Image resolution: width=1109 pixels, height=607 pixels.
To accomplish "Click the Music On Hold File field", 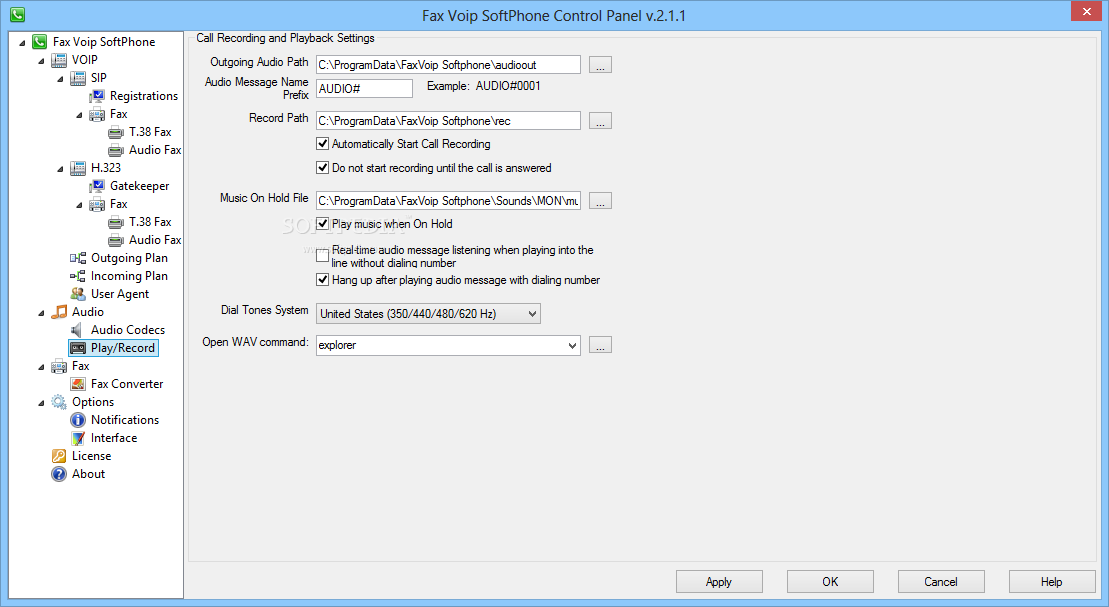I will [x=448, y=201].
